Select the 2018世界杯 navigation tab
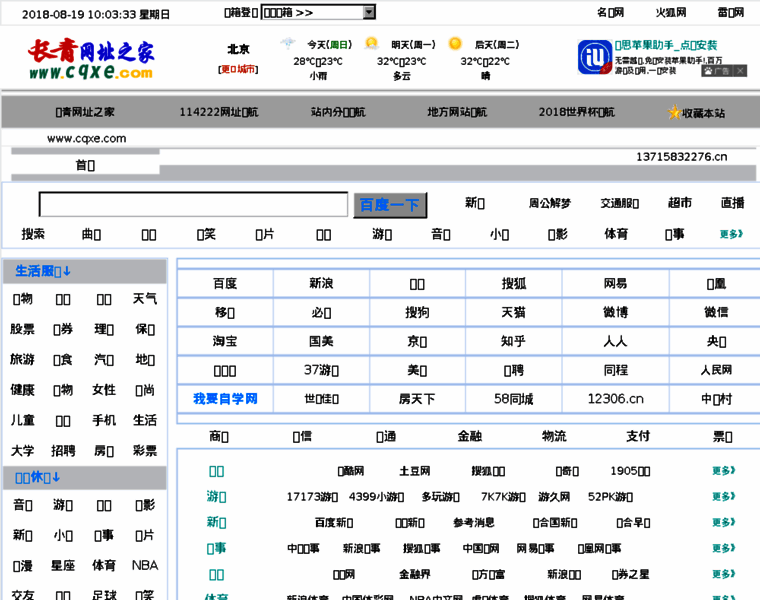This screenshot has height=600, width=760. 576,113
